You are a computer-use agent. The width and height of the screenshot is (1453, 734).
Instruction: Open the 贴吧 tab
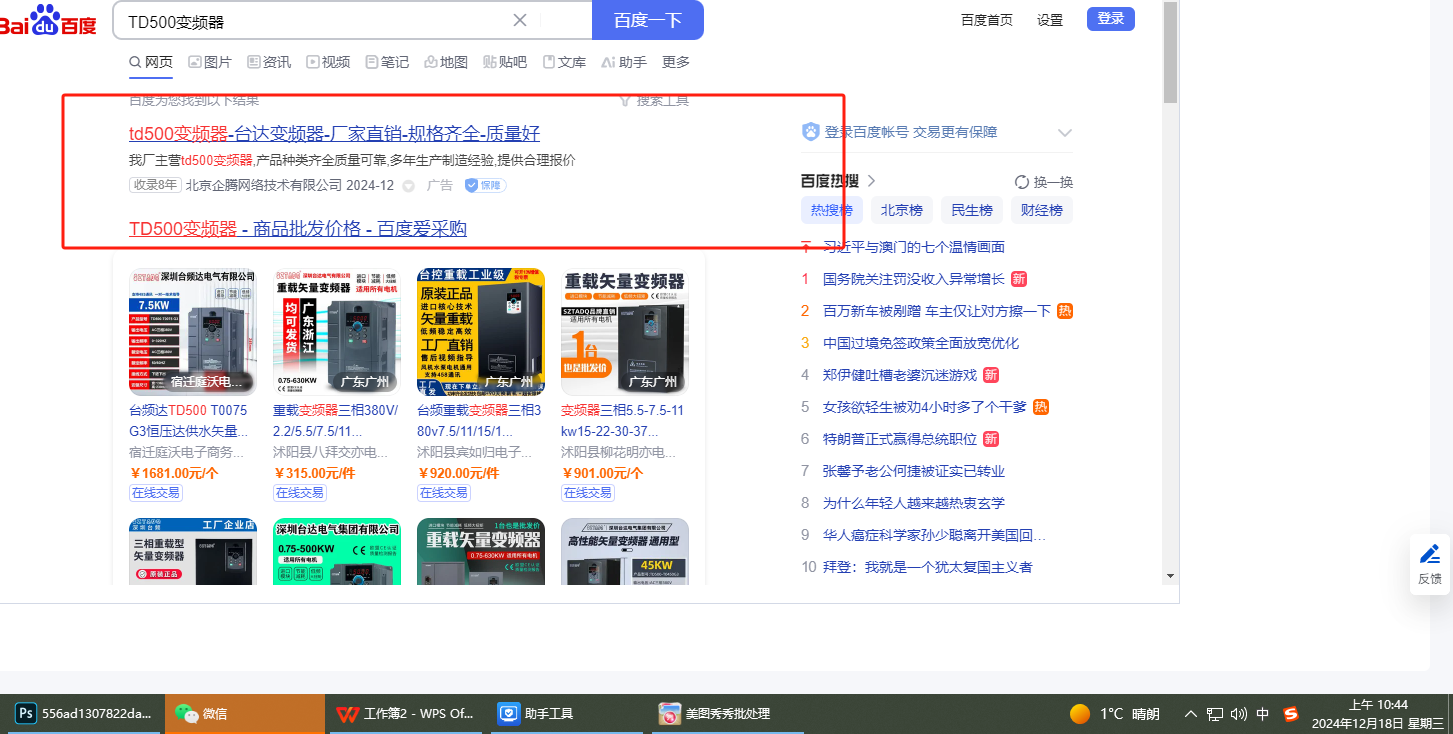pos(505,62)
